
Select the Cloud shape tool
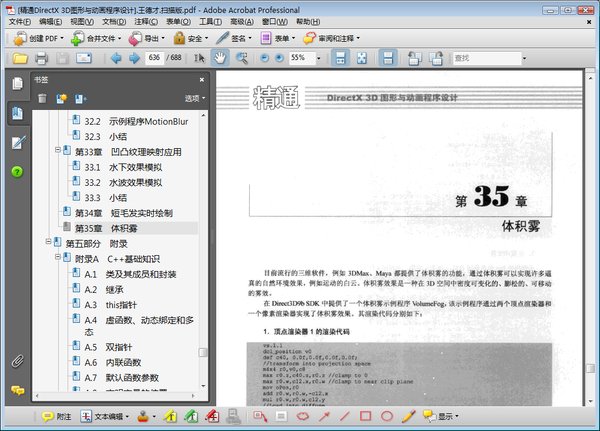303,416
